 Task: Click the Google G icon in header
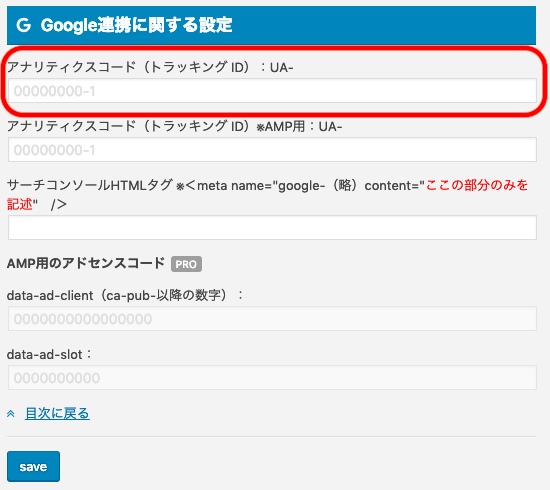click(x=24, y=25)
